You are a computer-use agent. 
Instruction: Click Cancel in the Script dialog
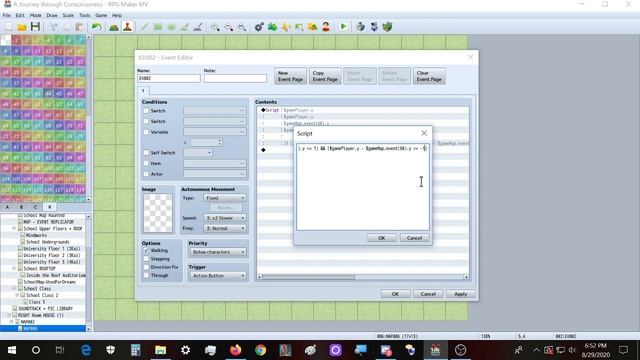pos(414,238)
